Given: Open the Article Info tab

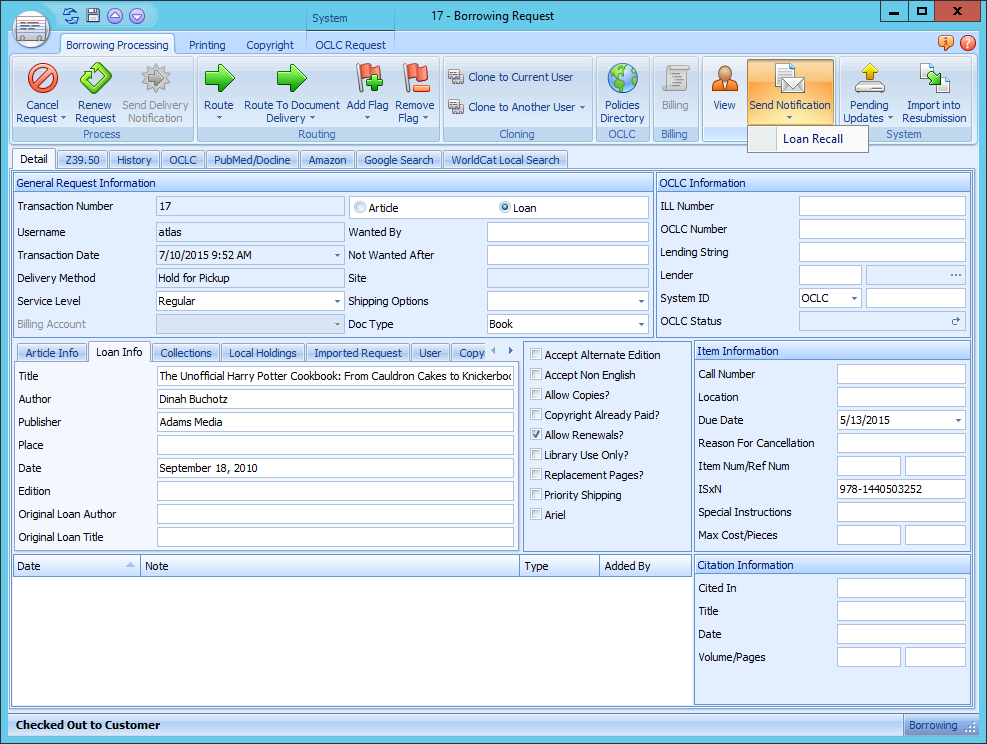Looking at the screenshot, I should 52,352.
